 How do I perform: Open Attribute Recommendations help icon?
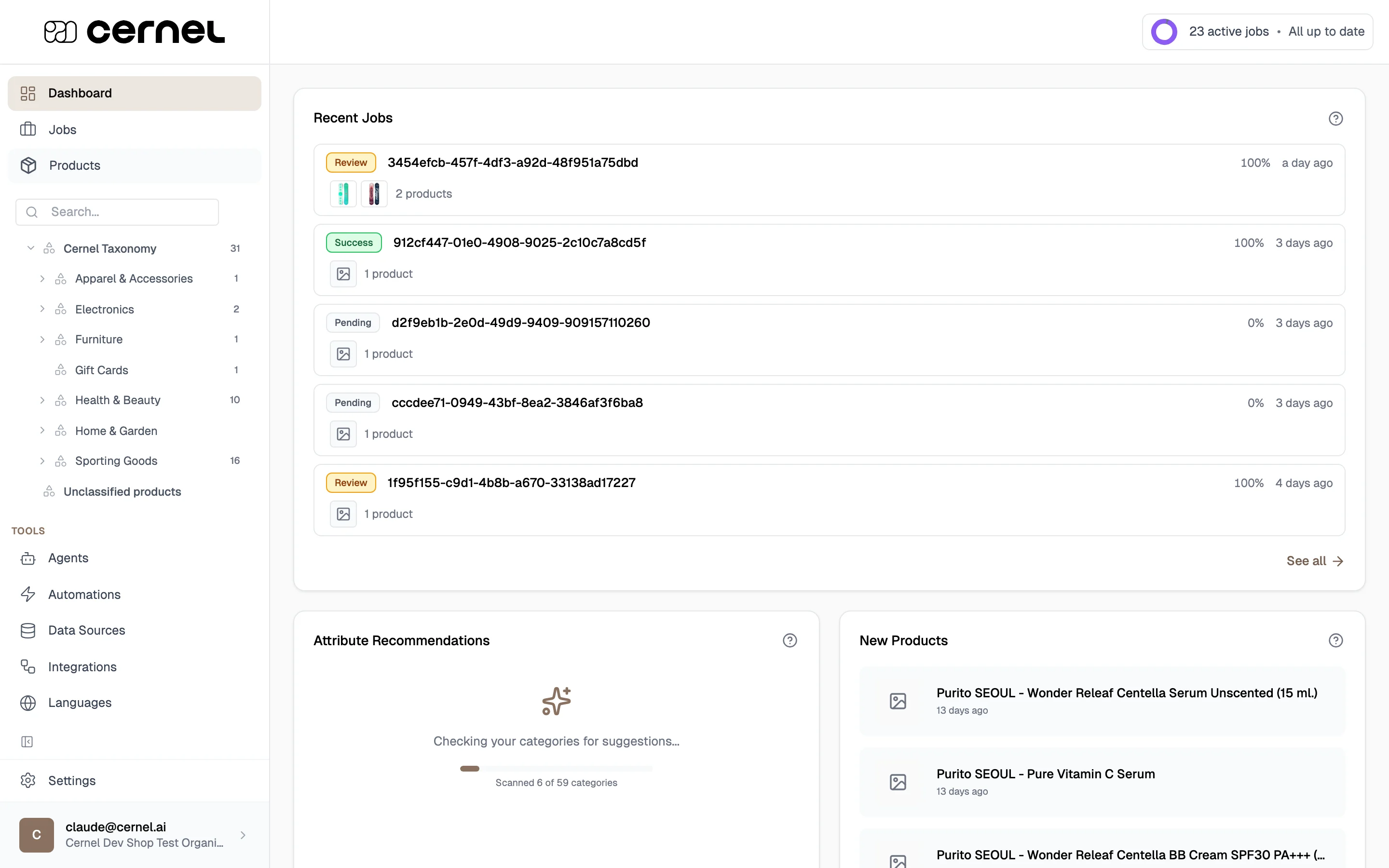[x=790, y=641]
